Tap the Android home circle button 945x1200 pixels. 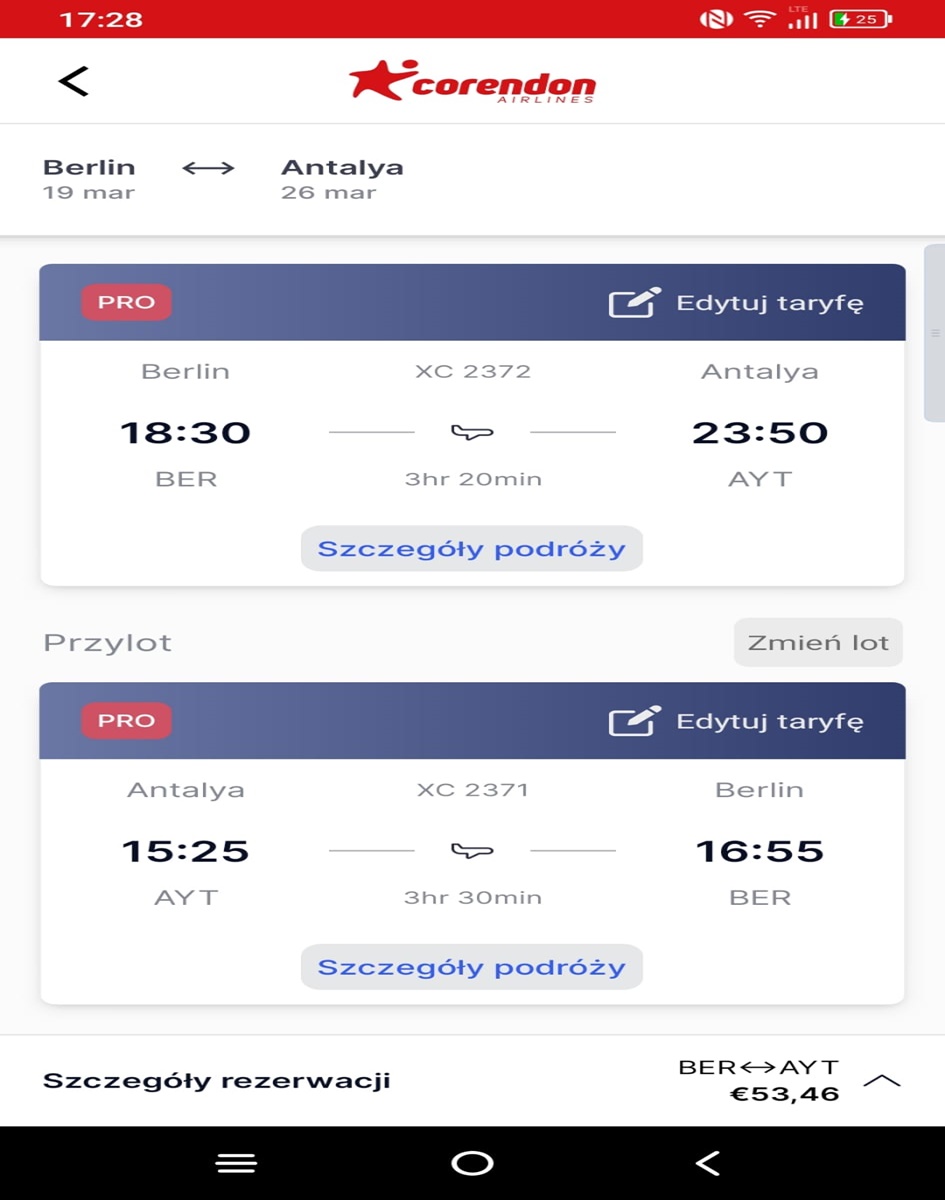pos(472,1163)
